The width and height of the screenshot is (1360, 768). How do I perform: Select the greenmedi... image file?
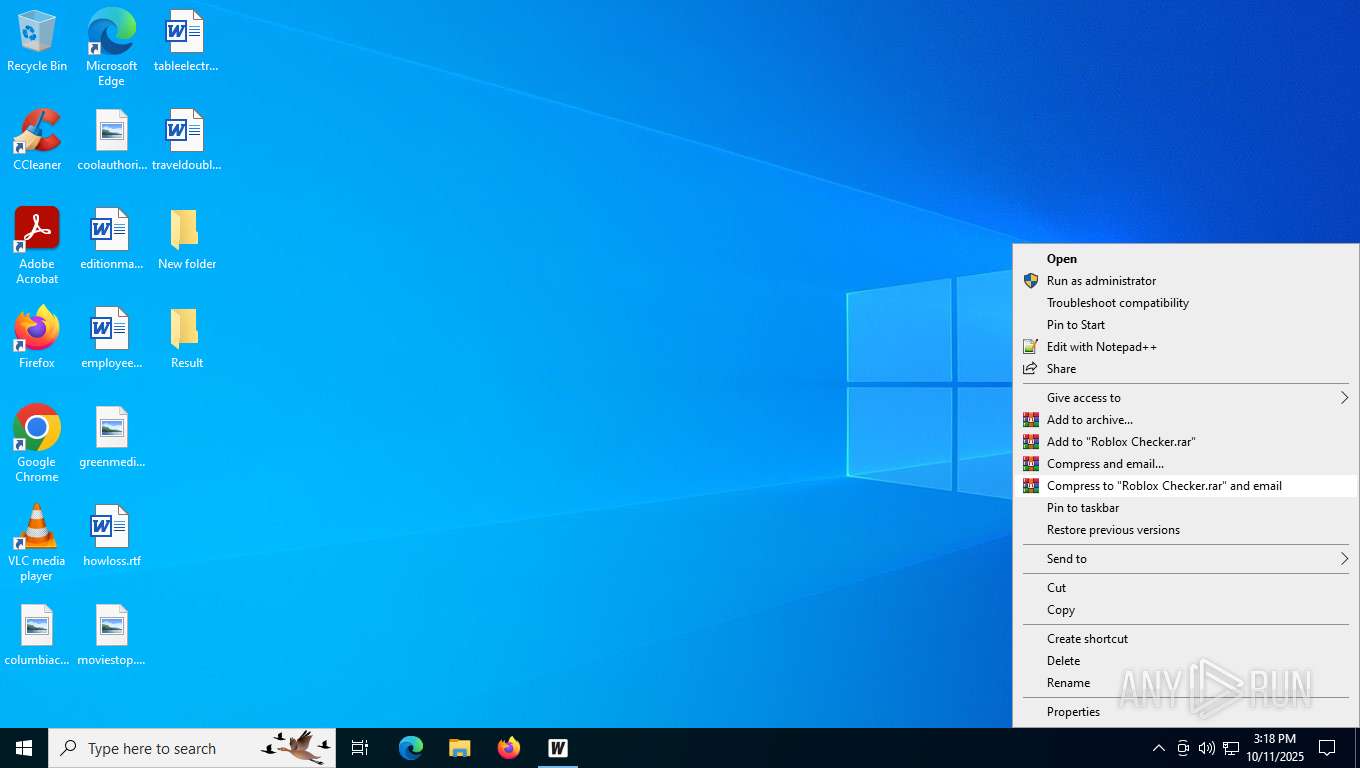pos(112,438)
